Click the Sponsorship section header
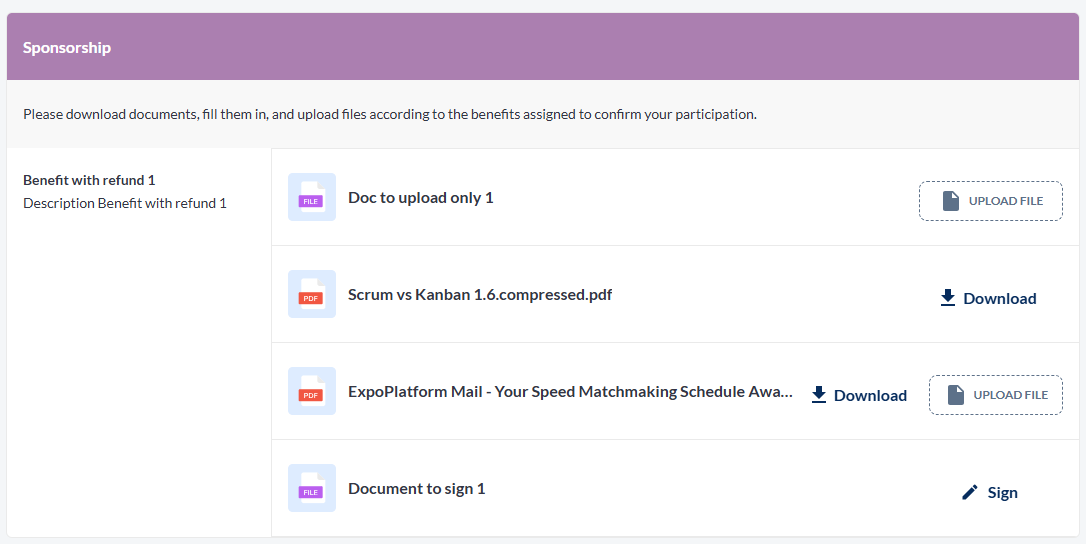The width and height of the screenshot is (1086, 544). [67, 48]
